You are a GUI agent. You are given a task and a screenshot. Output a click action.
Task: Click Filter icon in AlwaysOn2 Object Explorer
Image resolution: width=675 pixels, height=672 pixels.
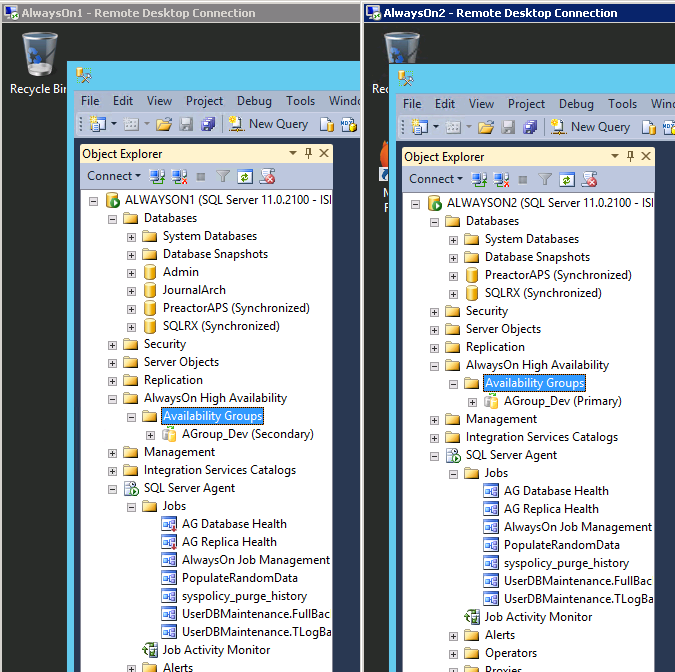[545, 180]
